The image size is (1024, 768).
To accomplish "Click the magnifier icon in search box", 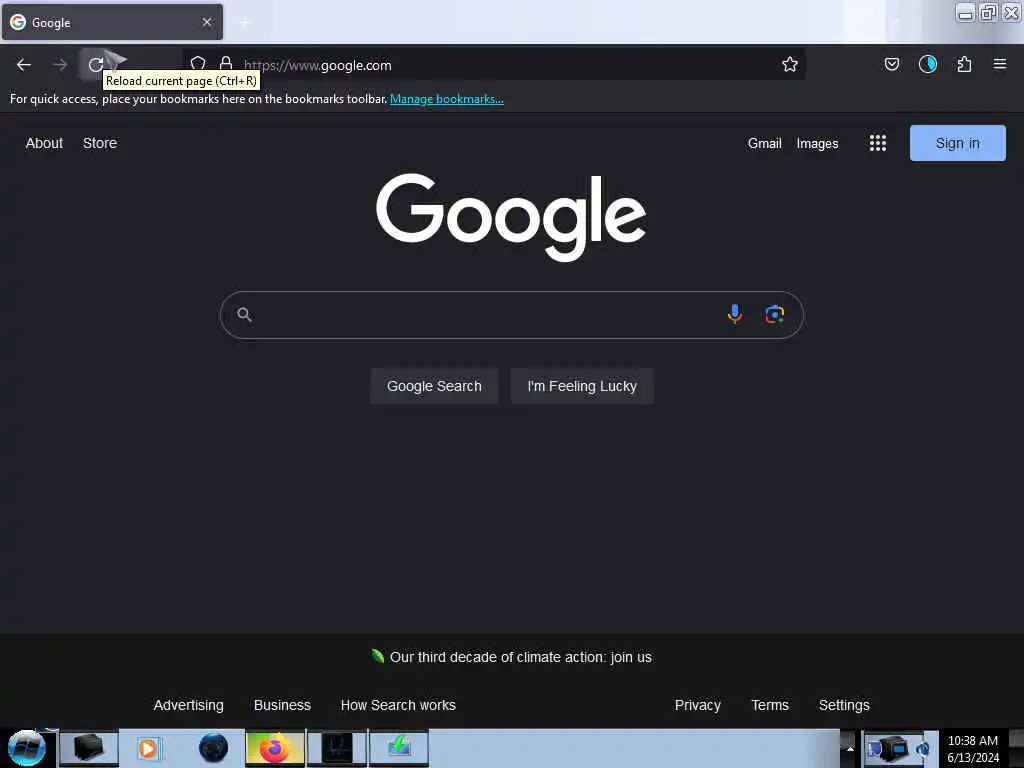I will 244,315.
